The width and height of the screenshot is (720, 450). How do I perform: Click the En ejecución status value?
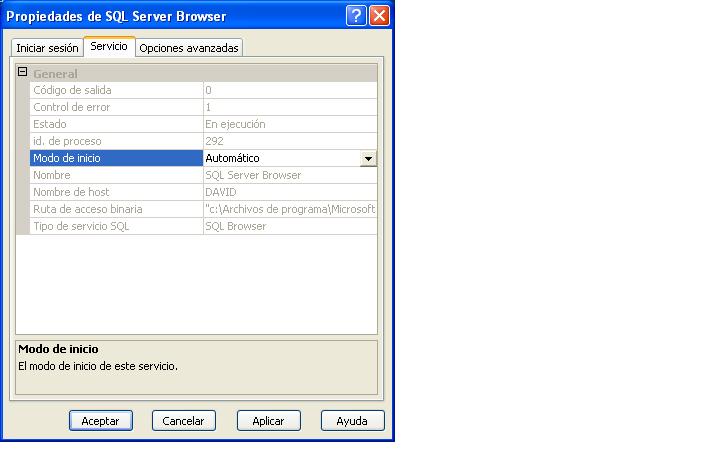[235, 124]
